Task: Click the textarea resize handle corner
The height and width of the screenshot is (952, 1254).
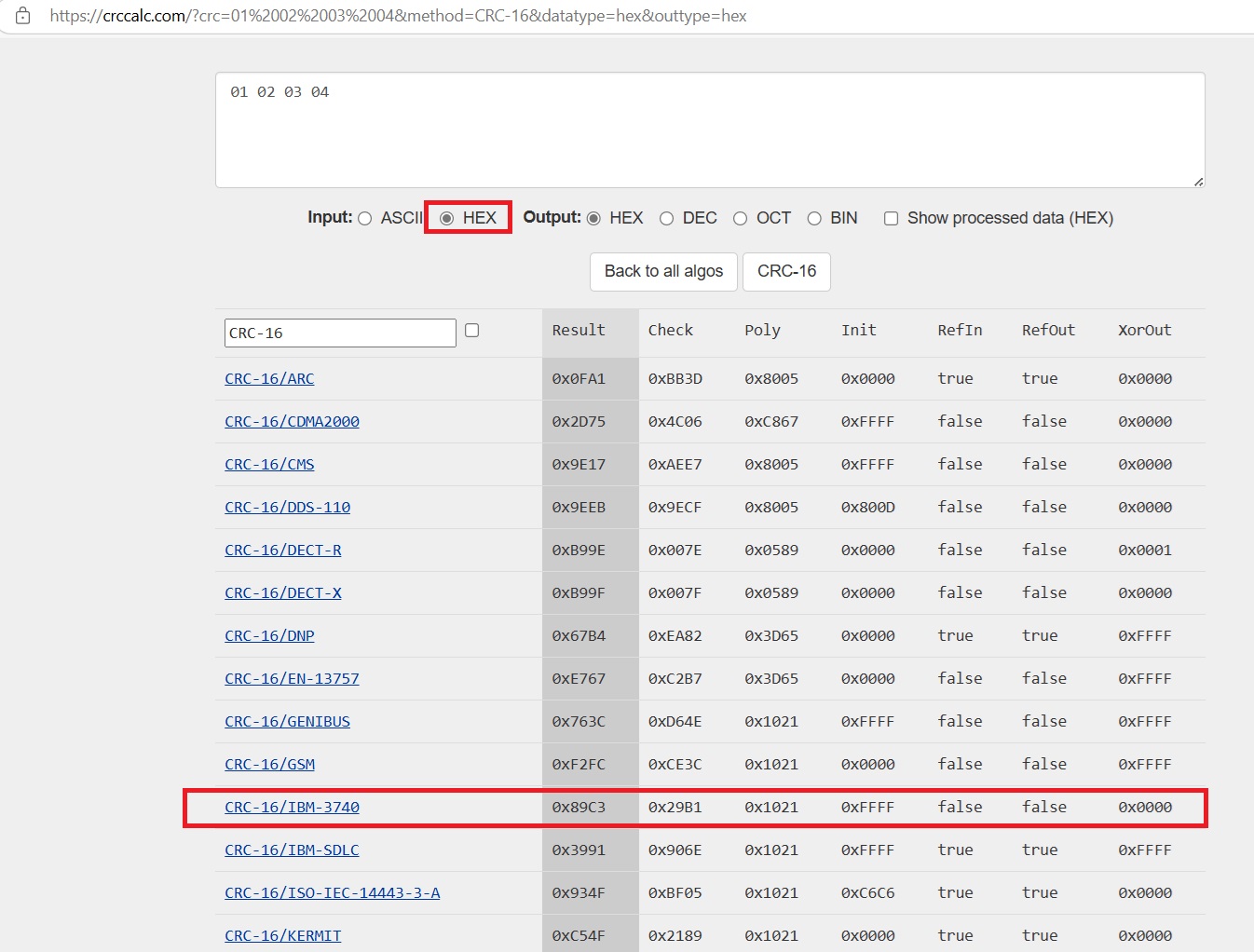Action: coord(1198,181)
